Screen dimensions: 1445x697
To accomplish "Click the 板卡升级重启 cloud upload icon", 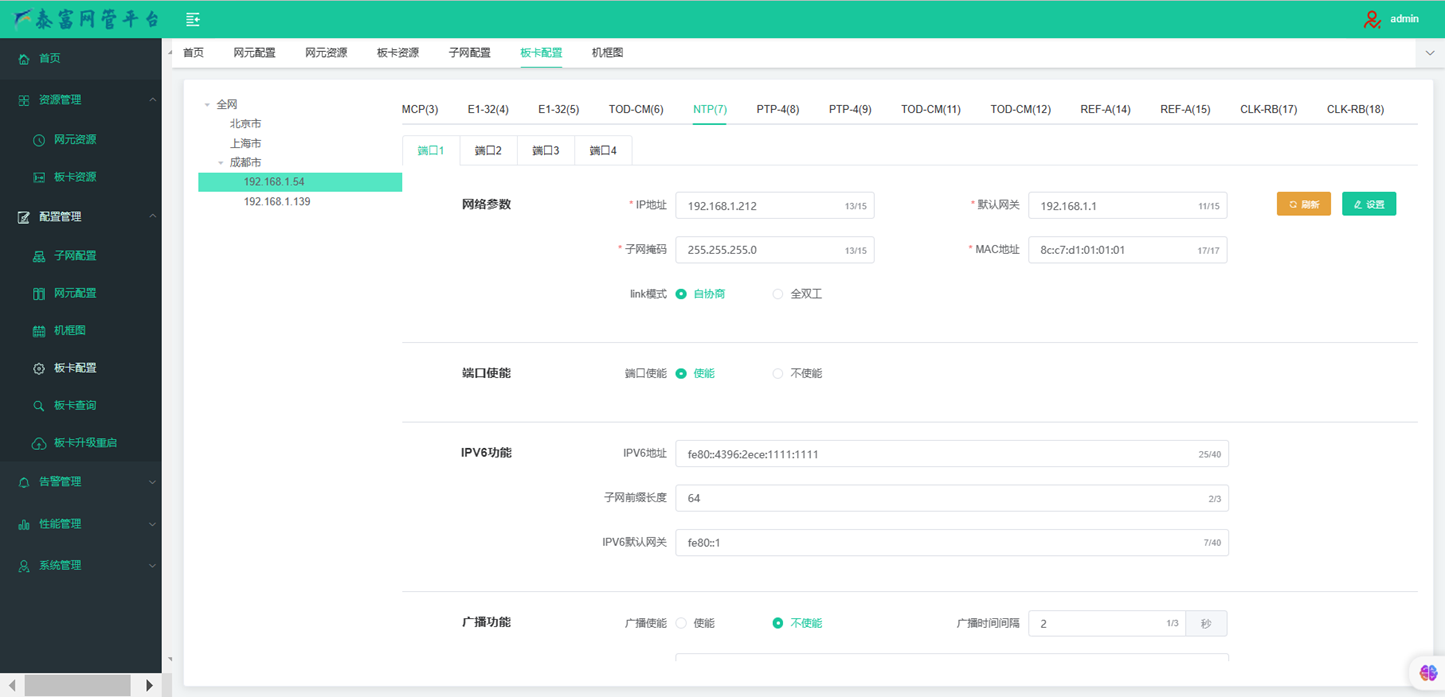I will [x=39, y=443].
